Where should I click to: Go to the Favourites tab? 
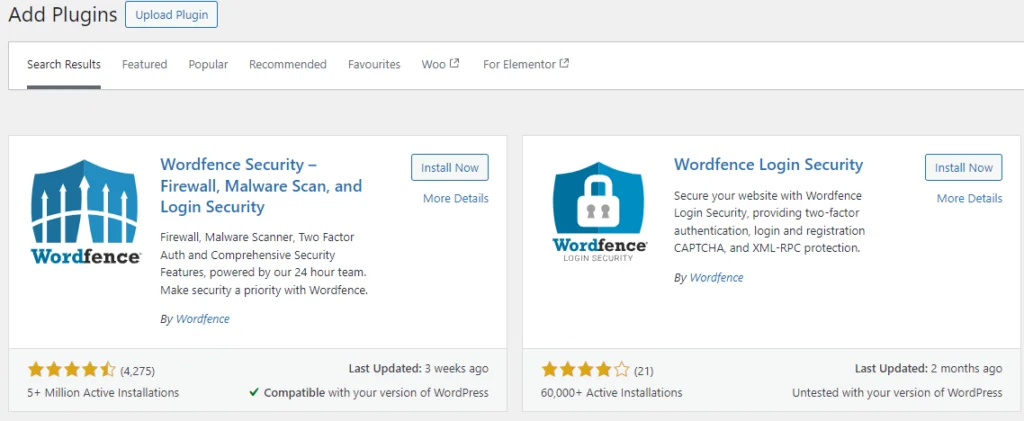[x=374, y=64]
